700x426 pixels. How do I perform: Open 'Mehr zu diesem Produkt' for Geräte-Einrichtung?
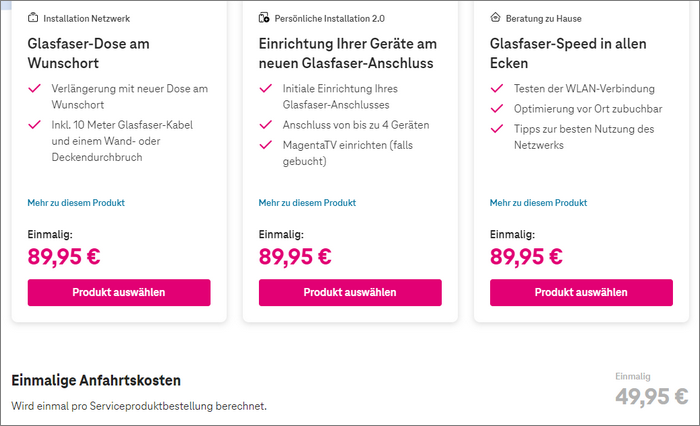pyautogui.click(x=307, y=203)
